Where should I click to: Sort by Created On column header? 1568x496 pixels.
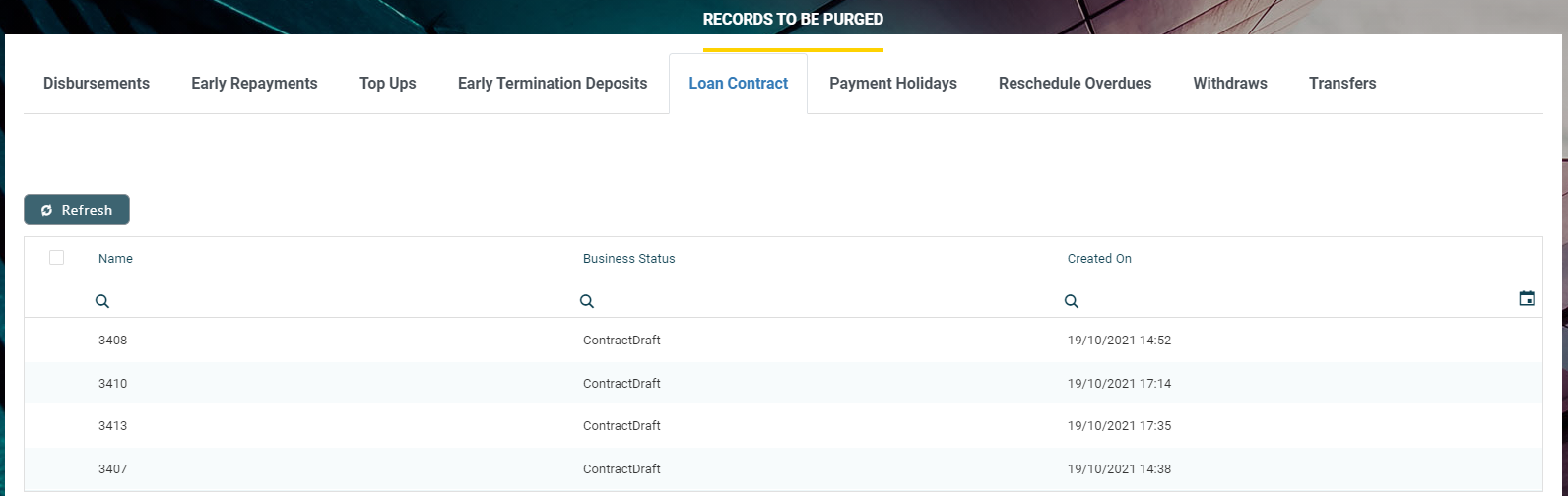coord(1099,259)
